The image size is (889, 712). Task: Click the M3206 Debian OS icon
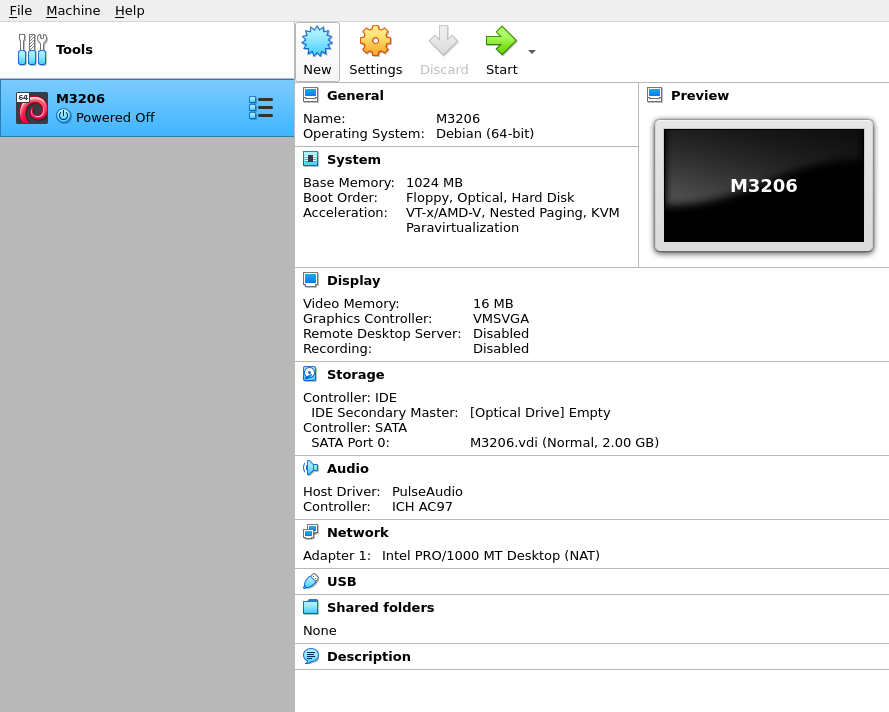[32, 108]
